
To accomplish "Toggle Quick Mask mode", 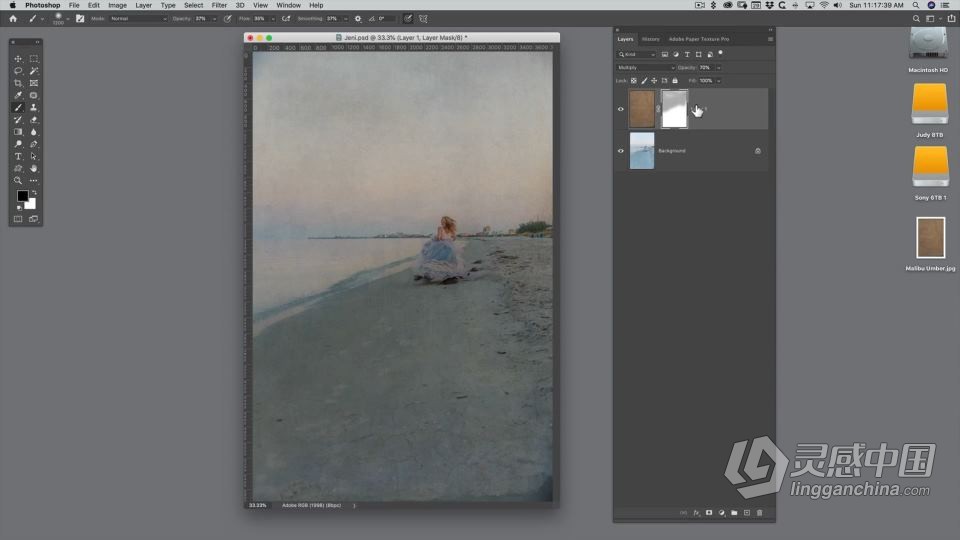I will pyautogui.click(x=18, y=219).
